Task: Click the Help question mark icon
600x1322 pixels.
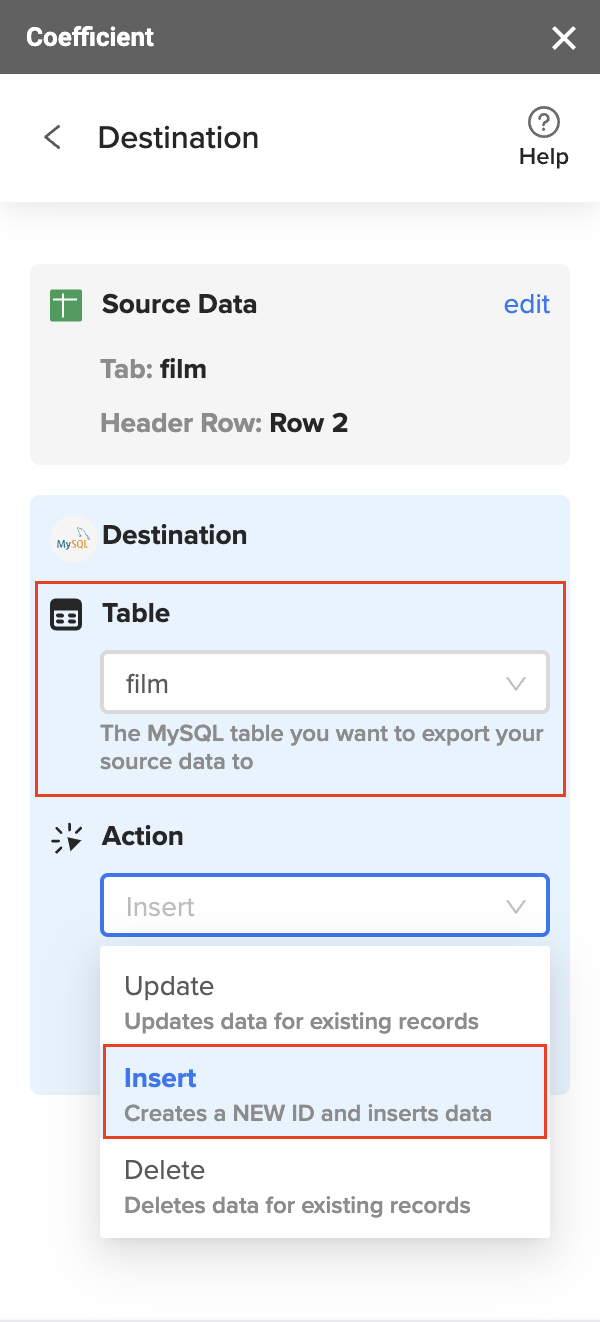Action: click(x=543, y=122)
